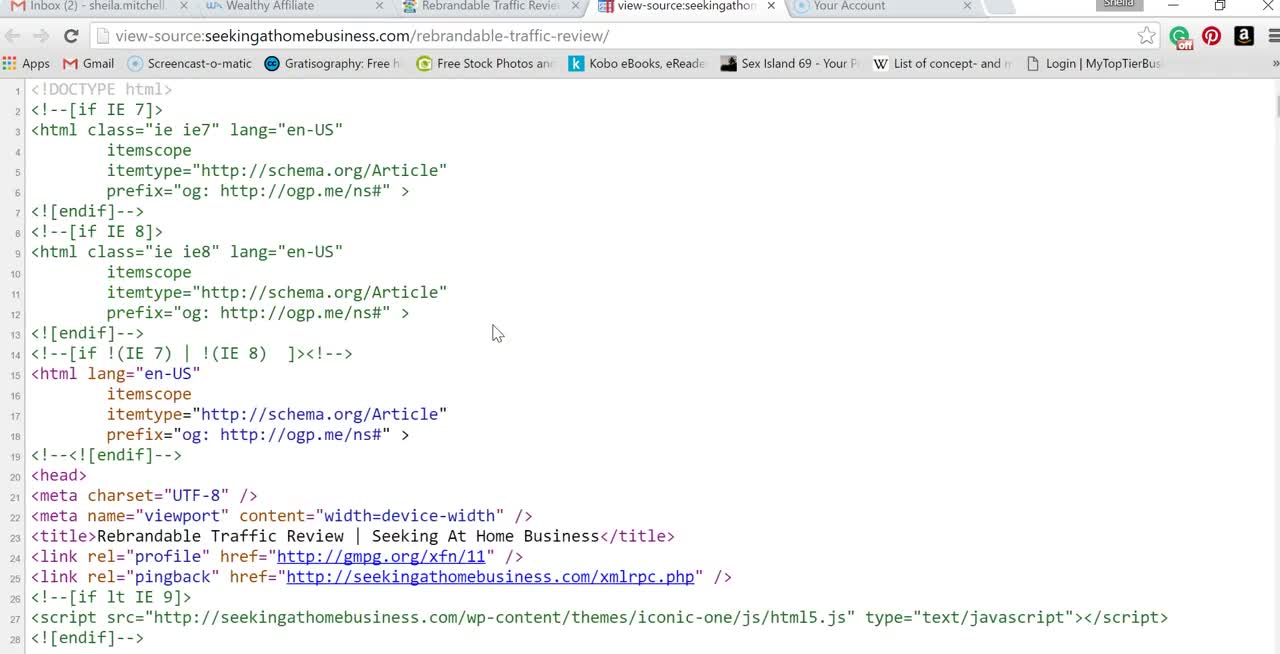
Task: Select the view-source:seekingathome tab
Action: point(686,6)
